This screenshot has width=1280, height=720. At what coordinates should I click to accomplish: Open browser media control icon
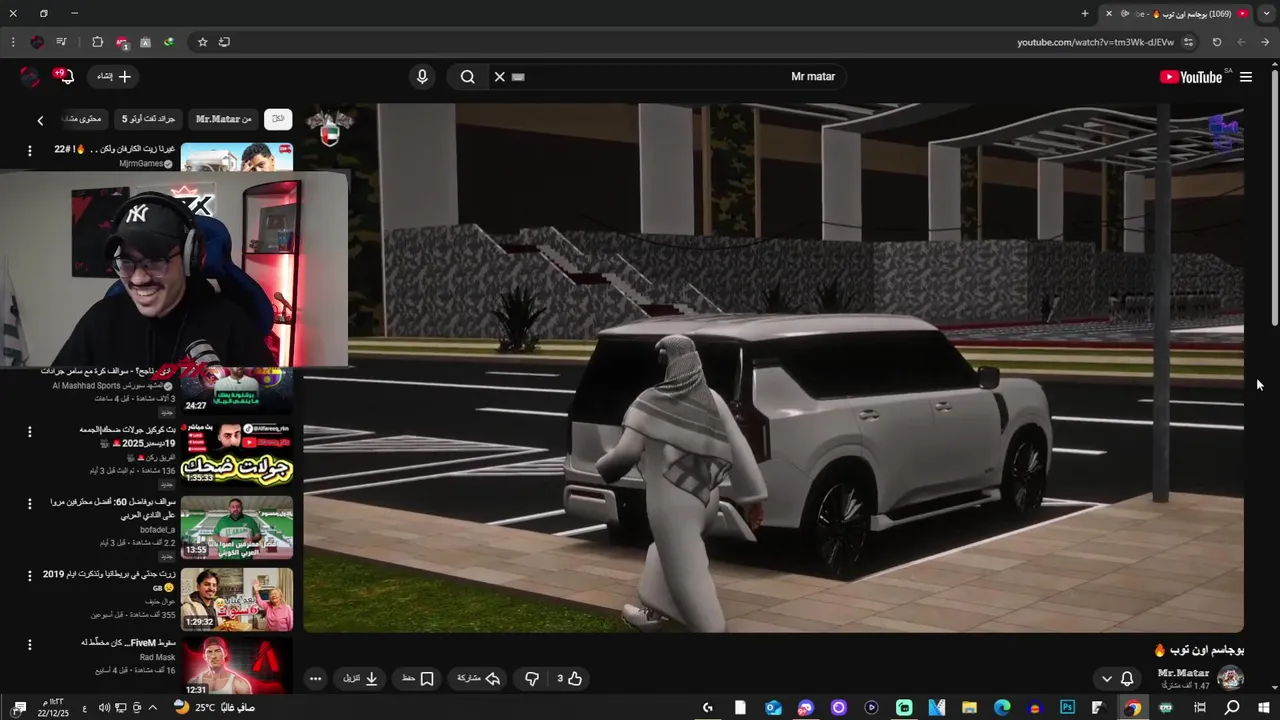click(61, 42)
